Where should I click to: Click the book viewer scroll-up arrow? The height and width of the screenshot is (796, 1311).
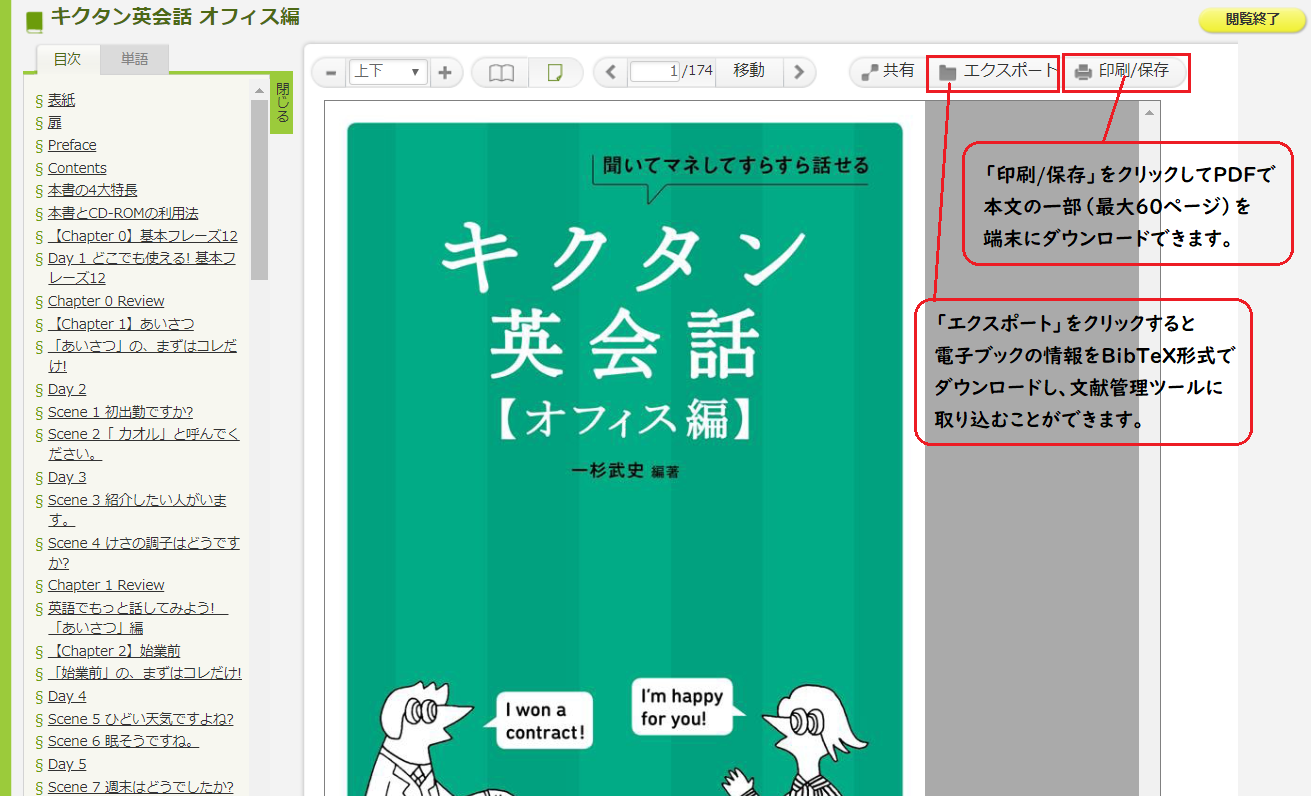[1150, 113]
